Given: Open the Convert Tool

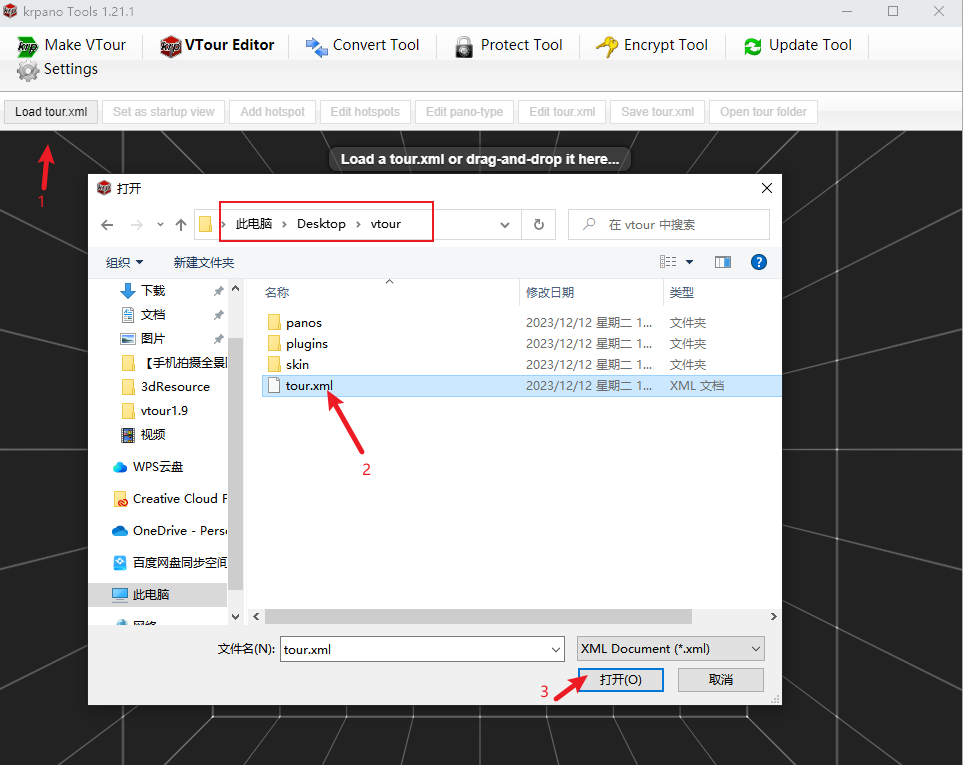Looking at the screenshot, I should click(x=362, y=45).
